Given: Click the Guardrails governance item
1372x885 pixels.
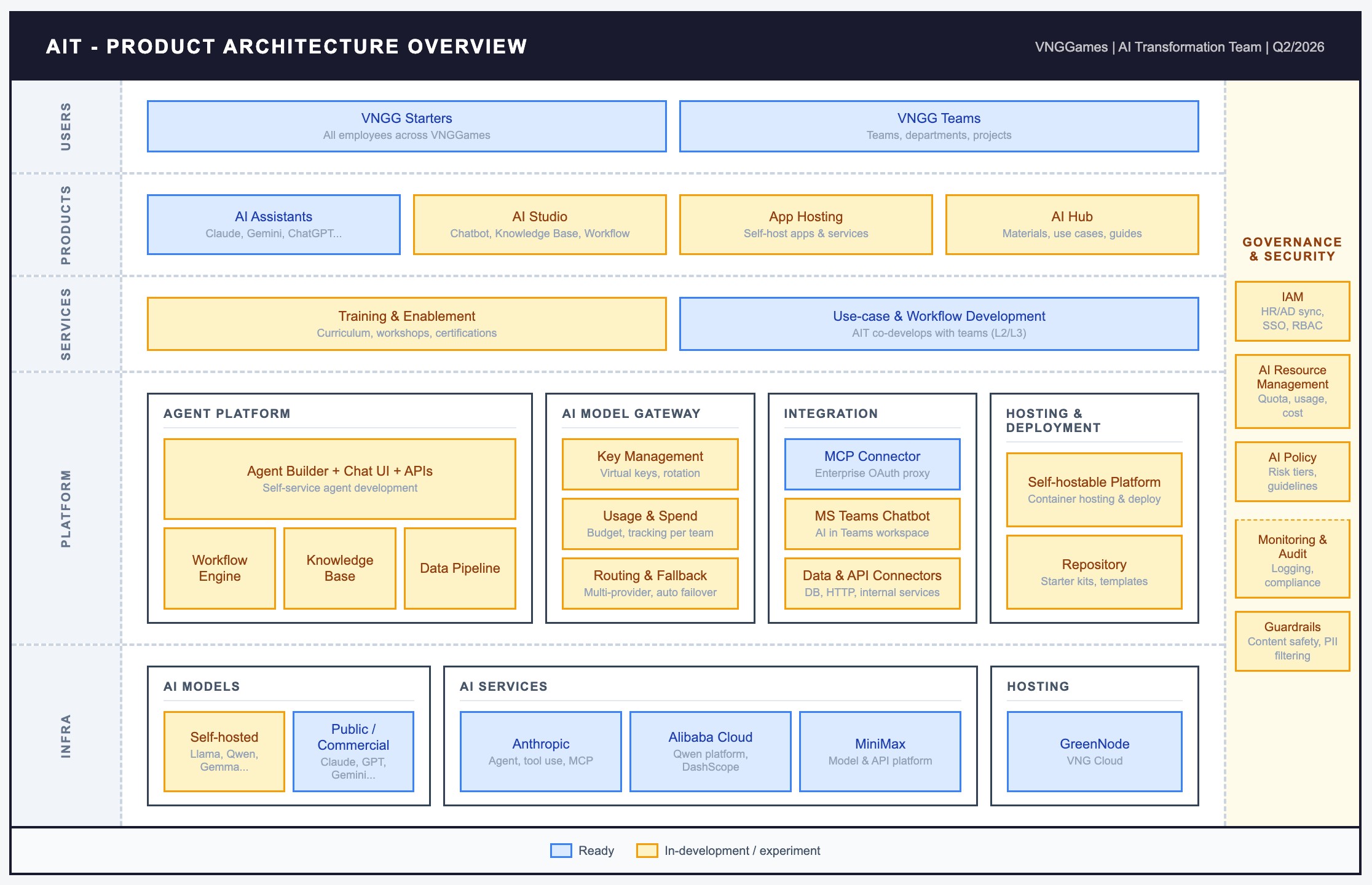Looking at the screenshot, I should coord(1291,641).
